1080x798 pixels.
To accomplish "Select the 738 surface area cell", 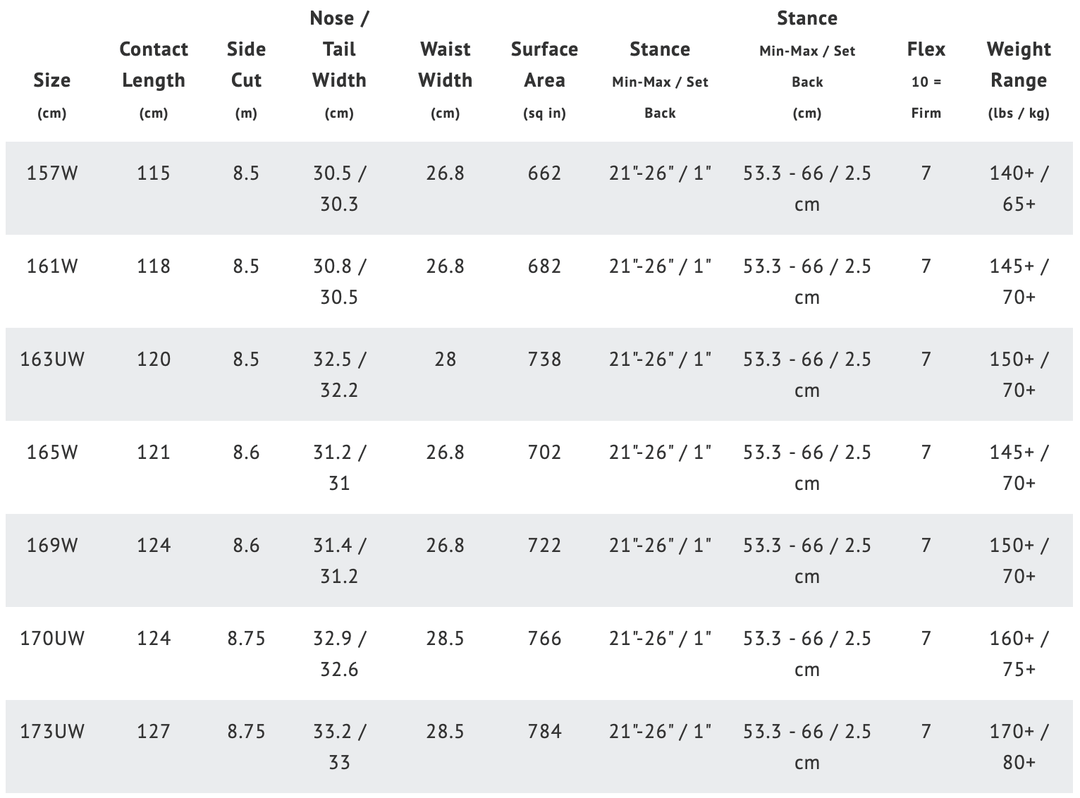I will coord(544,359).
